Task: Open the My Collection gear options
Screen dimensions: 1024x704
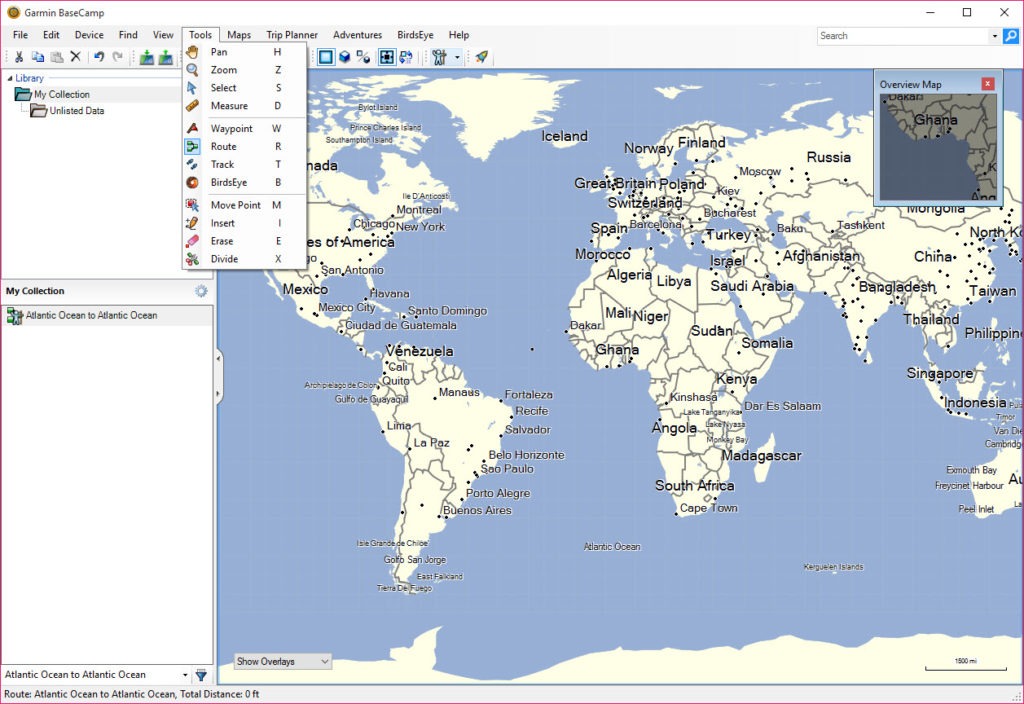Action: [201, 291]
